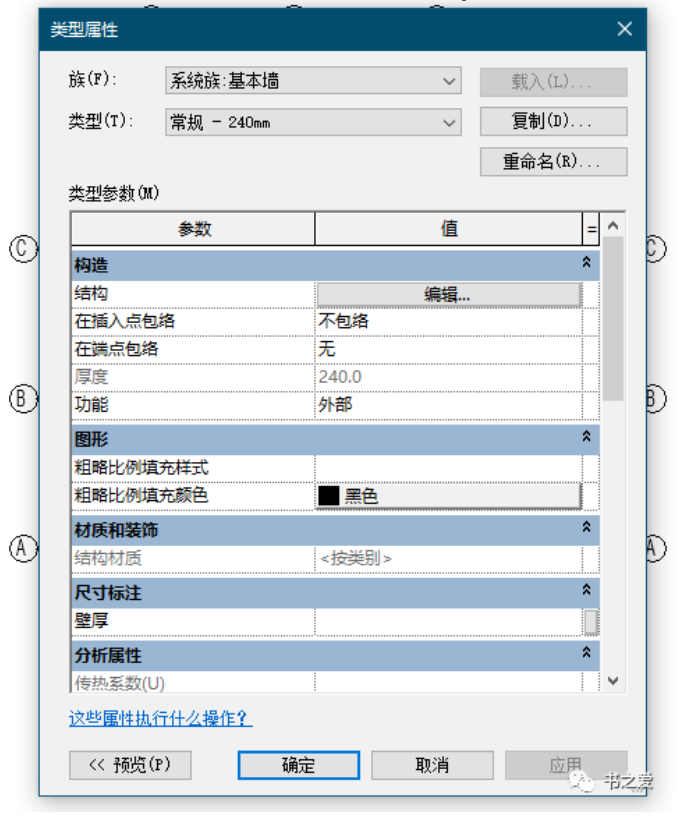The image size is (692, 817).
Task: Click the << 预览(P) preview button
Action: tap(130, 765)
